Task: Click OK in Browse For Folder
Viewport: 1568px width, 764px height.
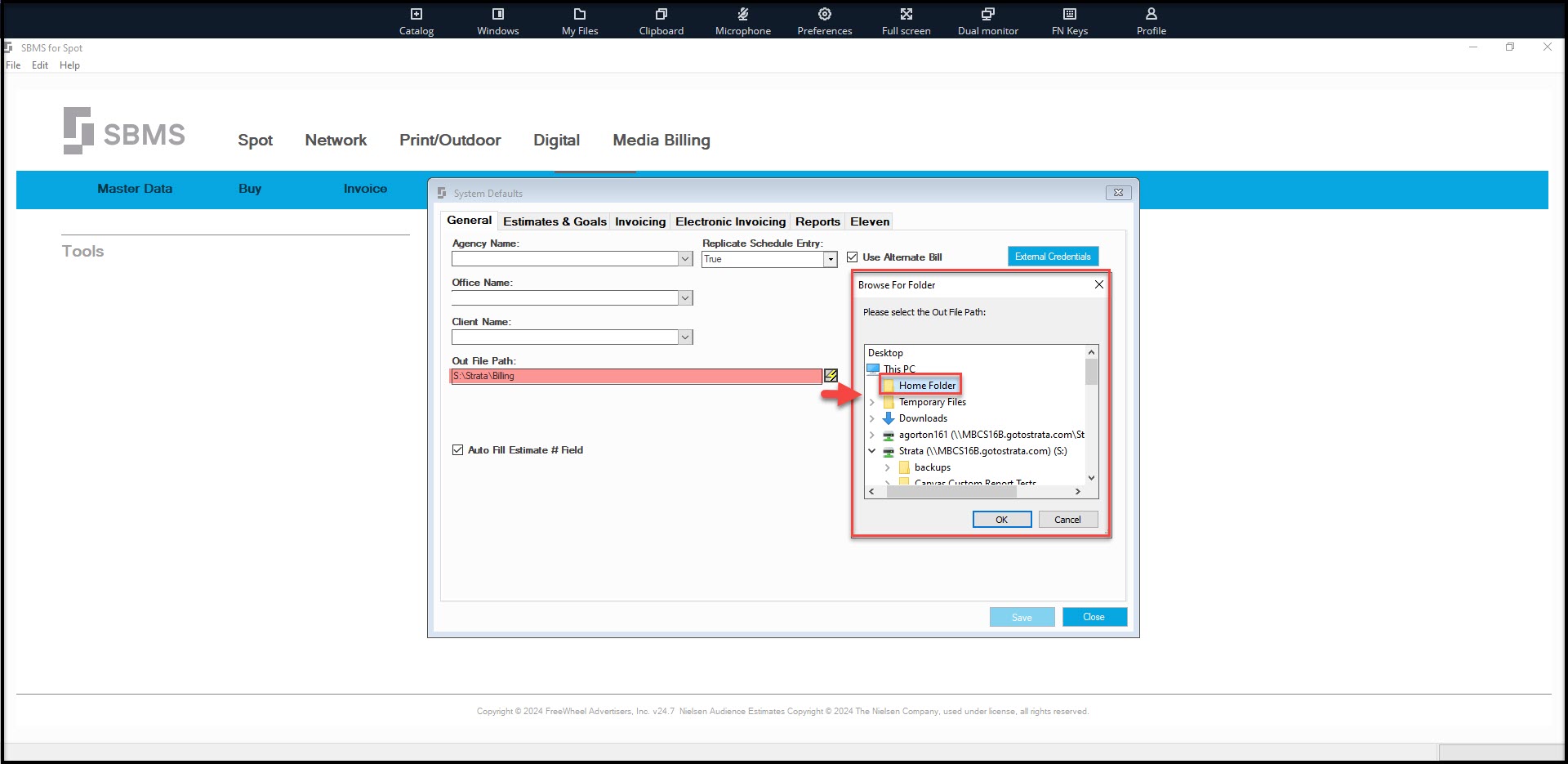Action: pos(1002,520)
